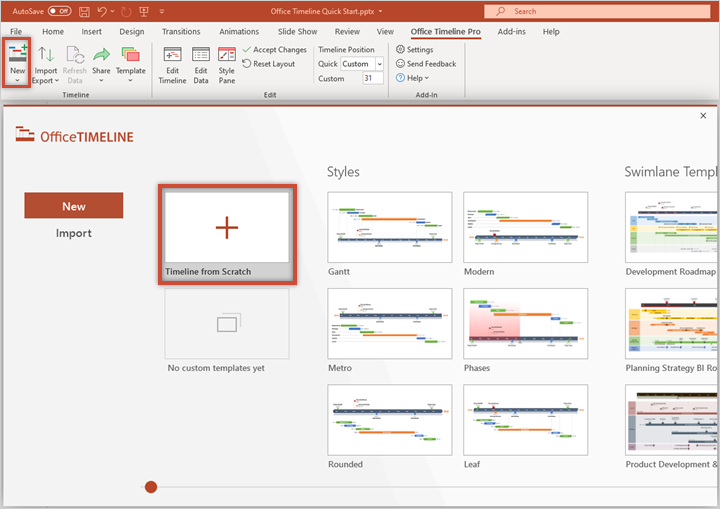This screenshot has height=509, width=720.
Task: Choose the Phases style thumbnail
Action: point(526,324)
